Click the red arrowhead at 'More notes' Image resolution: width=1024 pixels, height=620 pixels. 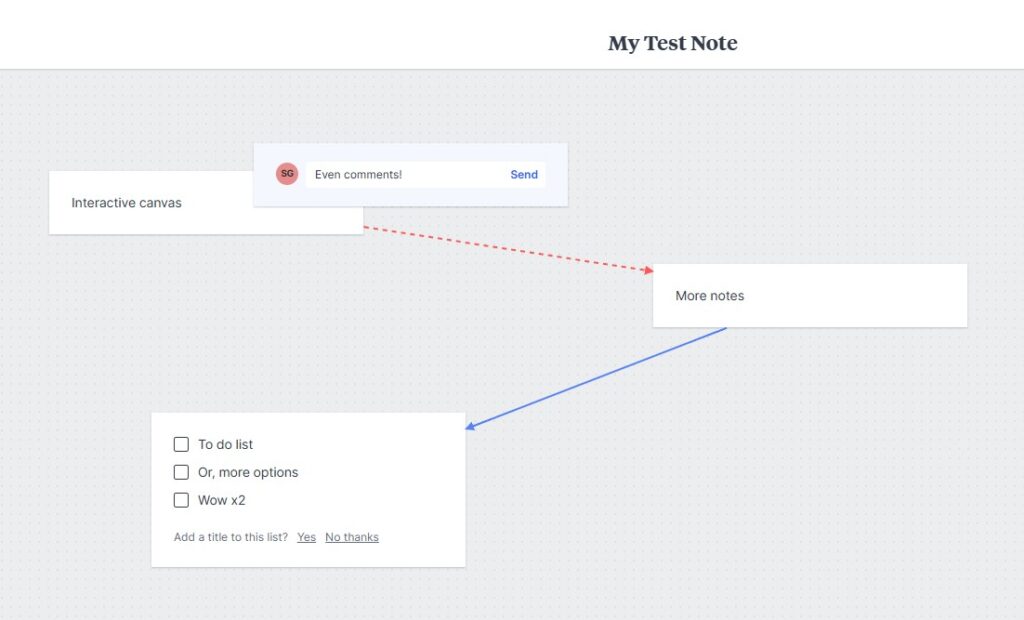point(648,270)
